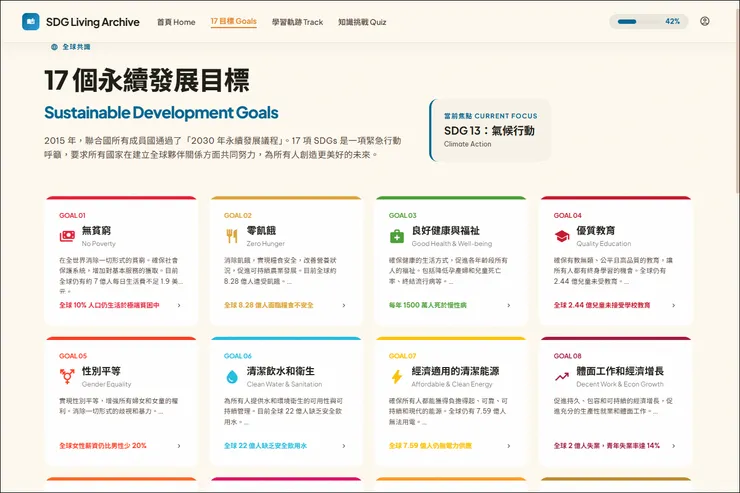Open the 全球 7.59 億人 electricity link
The width and height of the screenshot is (740, 493).
pos(430,446)
